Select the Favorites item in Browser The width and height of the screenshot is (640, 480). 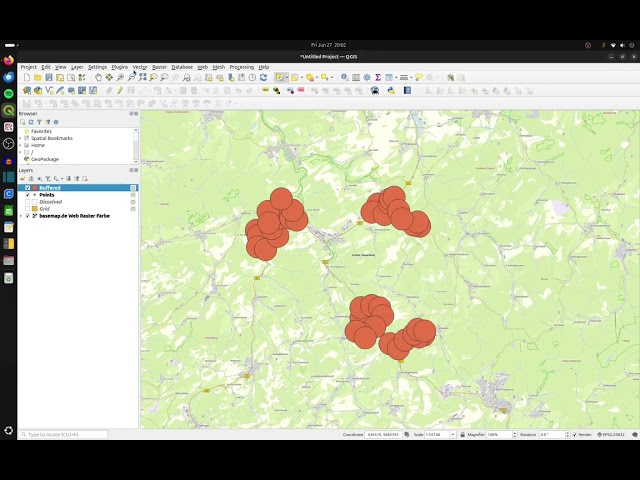pos(41,131)
